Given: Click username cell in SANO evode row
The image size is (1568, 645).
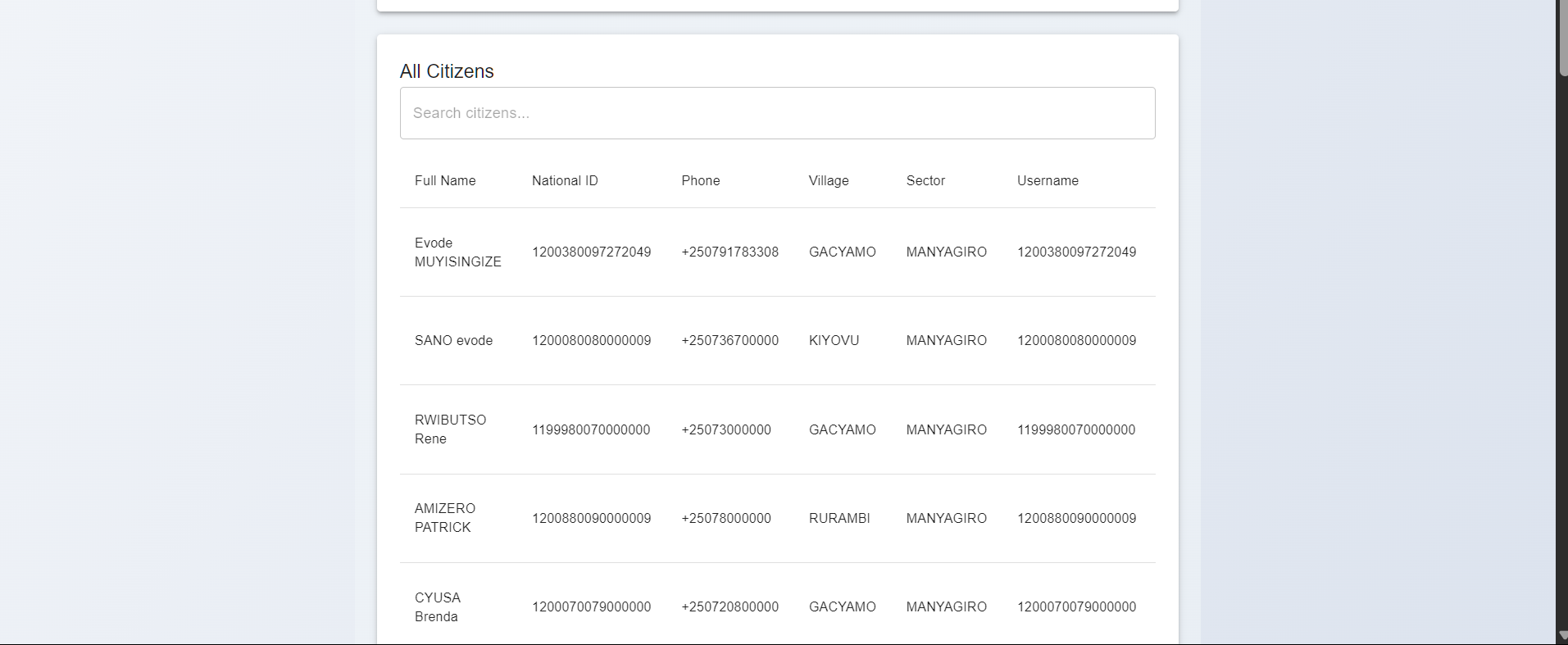Looking at the screenshot, I should point(1077,340).
